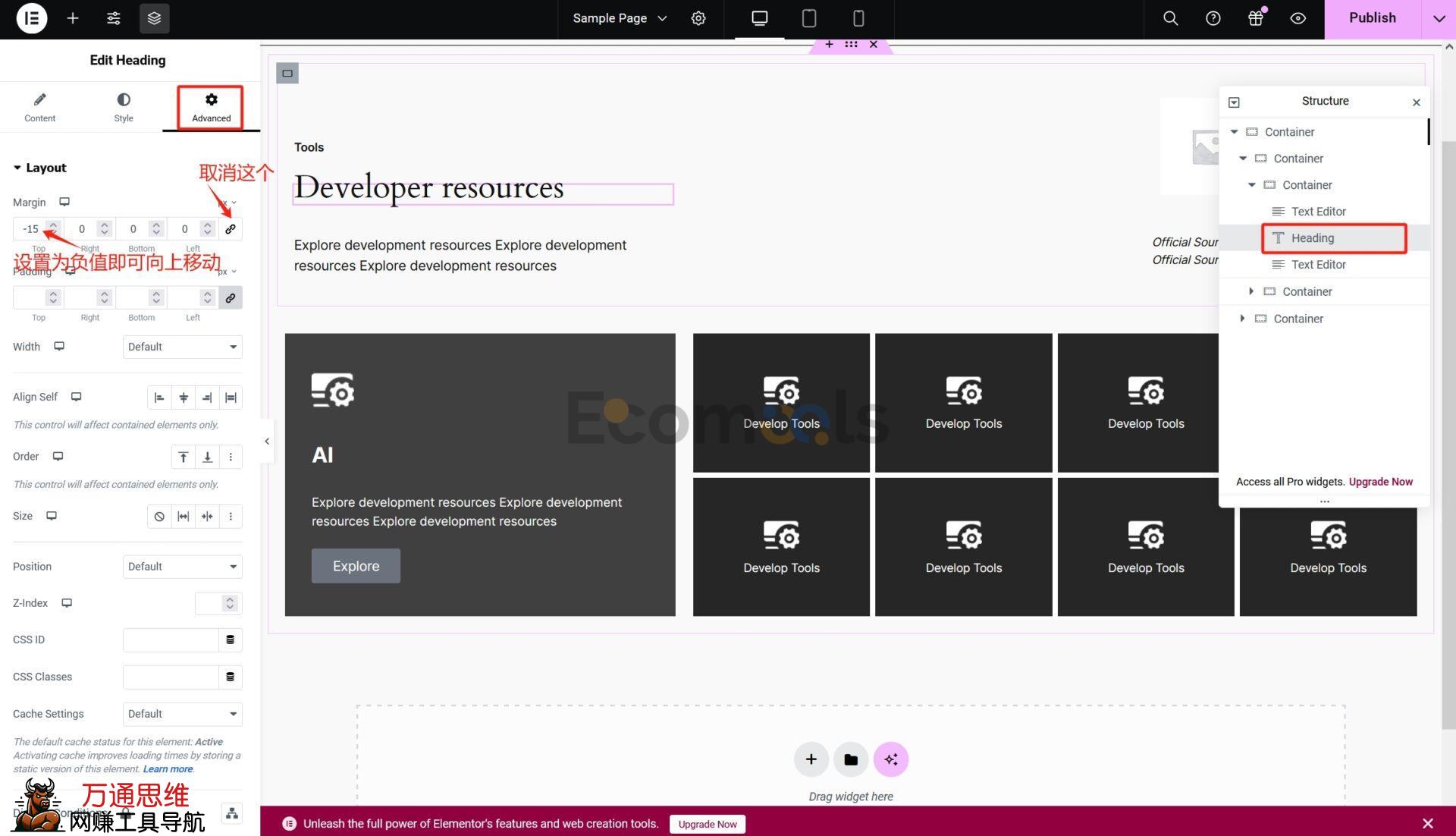Image resolution: width=1456 pixels, height=836 pixels.
Task: Close the Structure panel
Action: pyautogui.click(x=1416, y=102)
